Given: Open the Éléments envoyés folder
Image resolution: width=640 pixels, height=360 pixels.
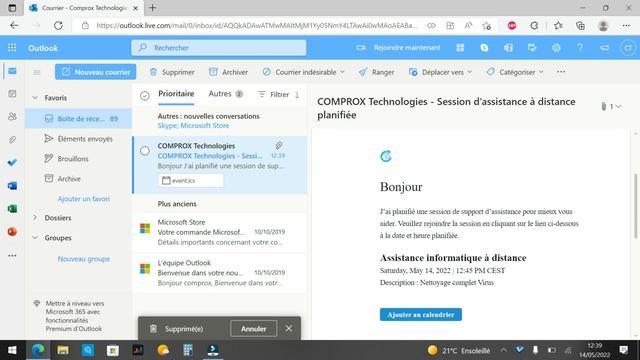Looking at the screenshot, I should tap(78, 139).
